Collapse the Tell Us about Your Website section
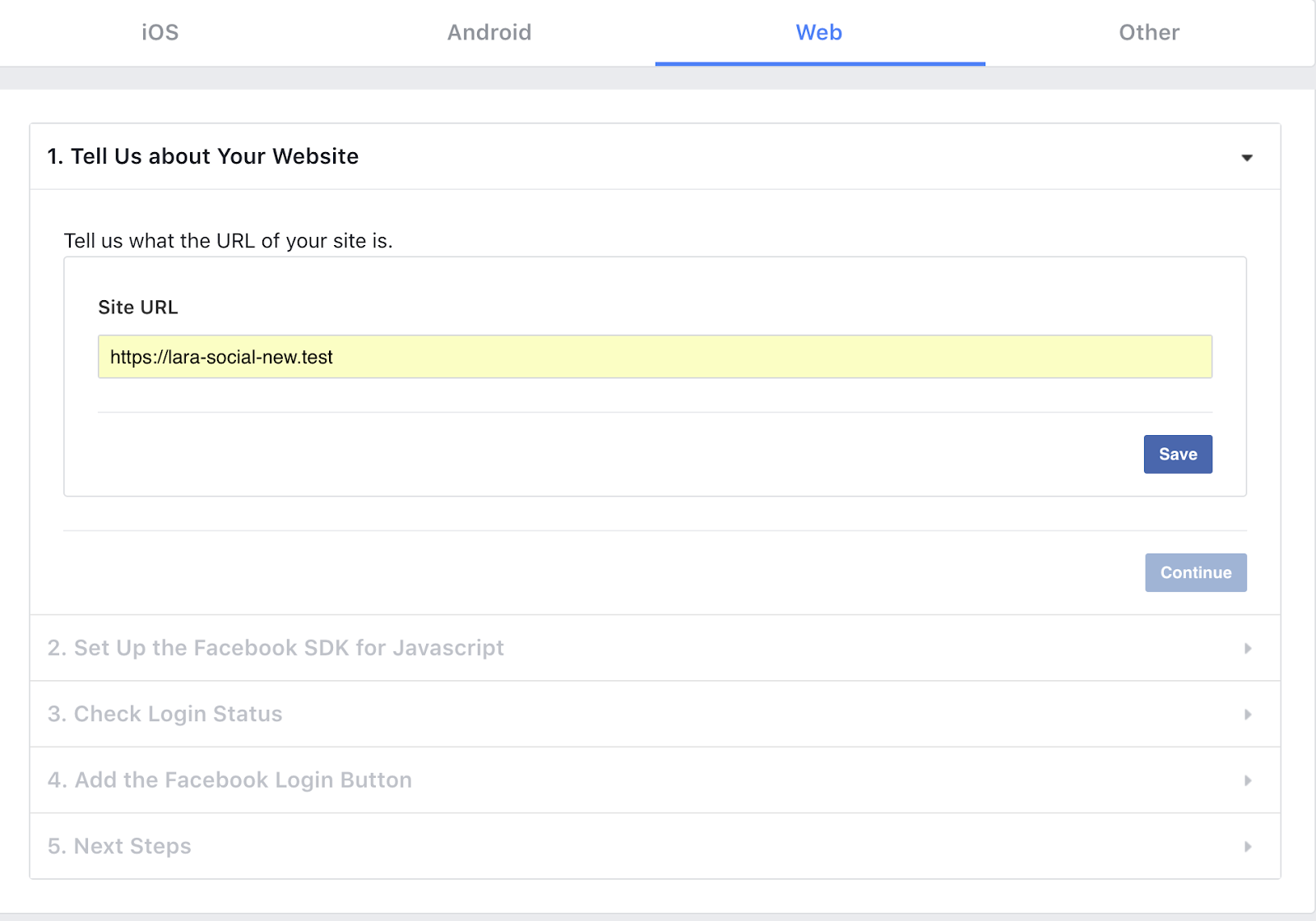Viewport: 1316px width, 921px height. (1247, 157)
